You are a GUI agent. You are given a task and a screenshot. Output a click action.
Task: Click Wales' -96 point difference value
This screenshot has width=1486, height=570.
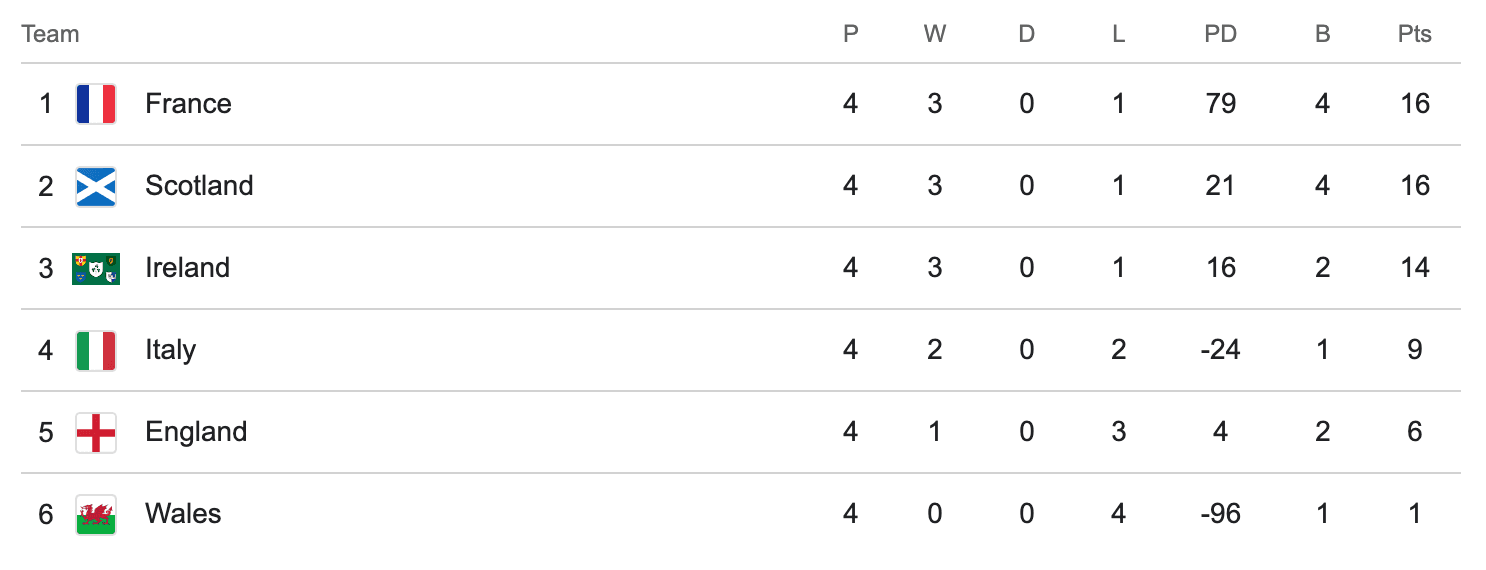(1220, 514)
